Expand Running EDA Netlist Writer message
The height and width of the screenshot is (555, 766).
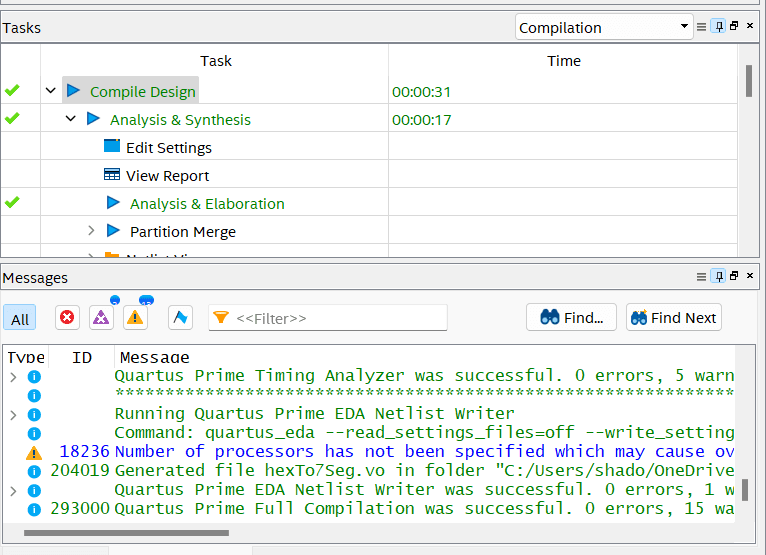point(13,415)
